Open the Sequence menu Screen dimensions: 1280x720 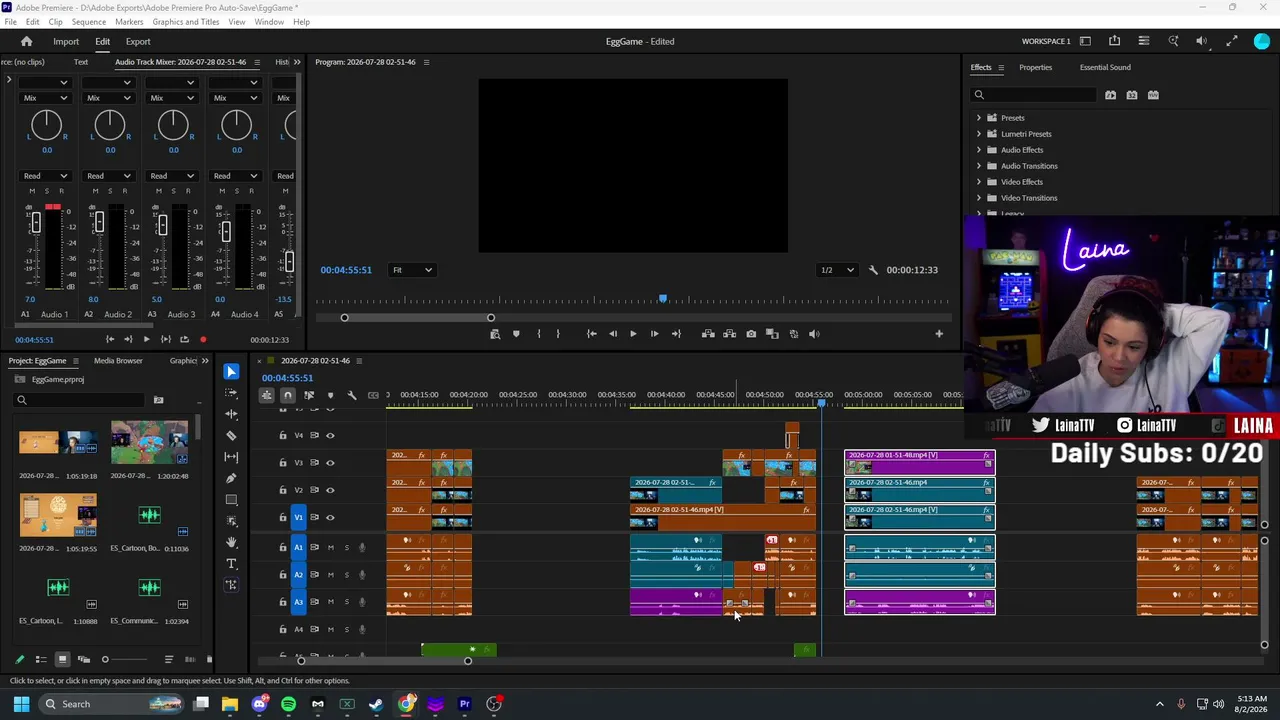[x=89, y=22]
